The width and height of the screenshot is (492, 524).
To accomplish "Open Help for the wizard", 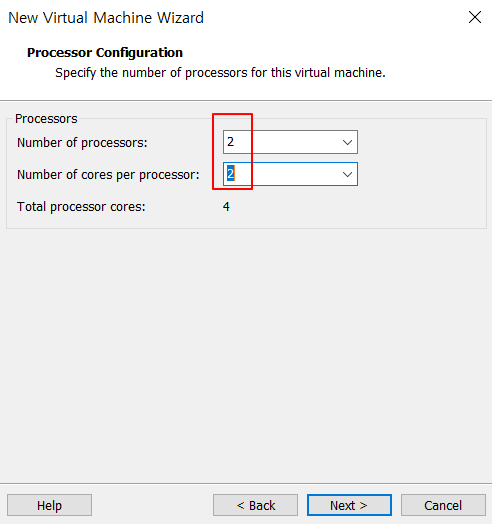I will coord(49,505).
